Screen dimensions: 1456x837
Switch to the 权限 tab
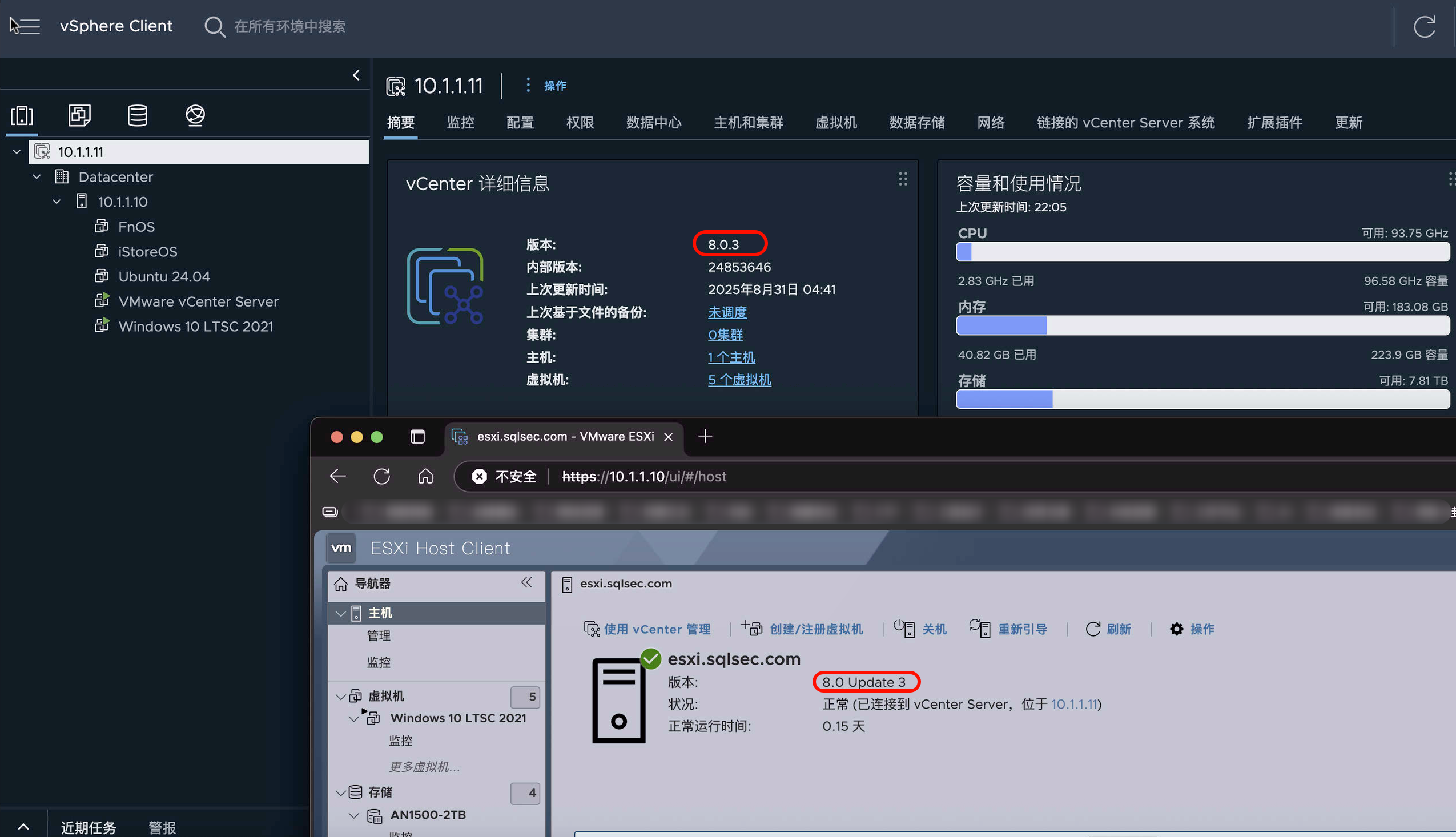580,122
